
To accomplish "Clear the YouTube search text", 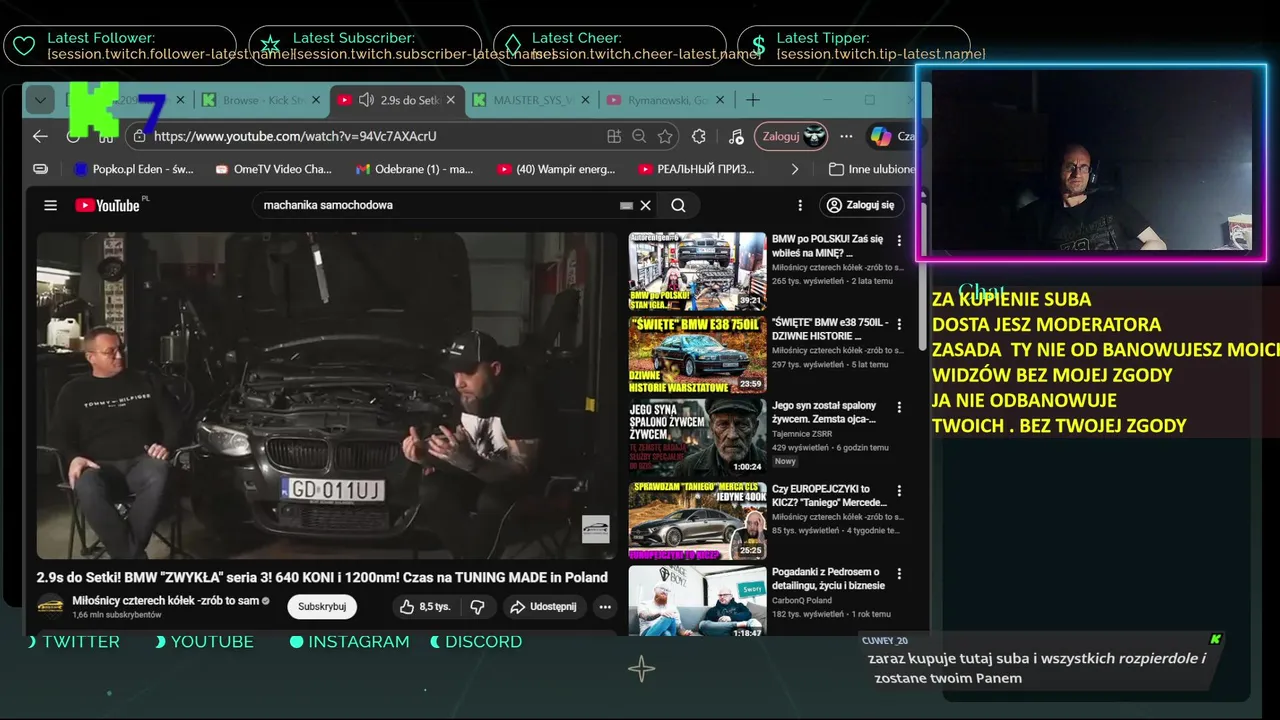I will click(x=646, y=205).
